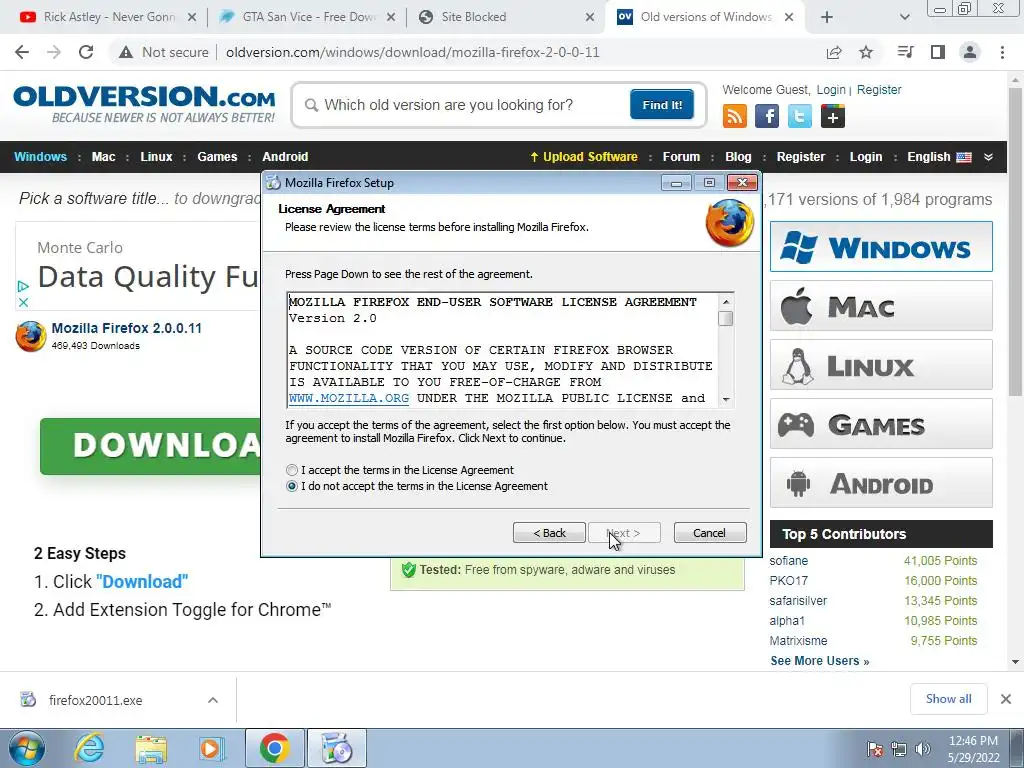Click the address bar URL
Viewport: 1024px width, 768px height.
pyautogui.click(x=413, y=52)
